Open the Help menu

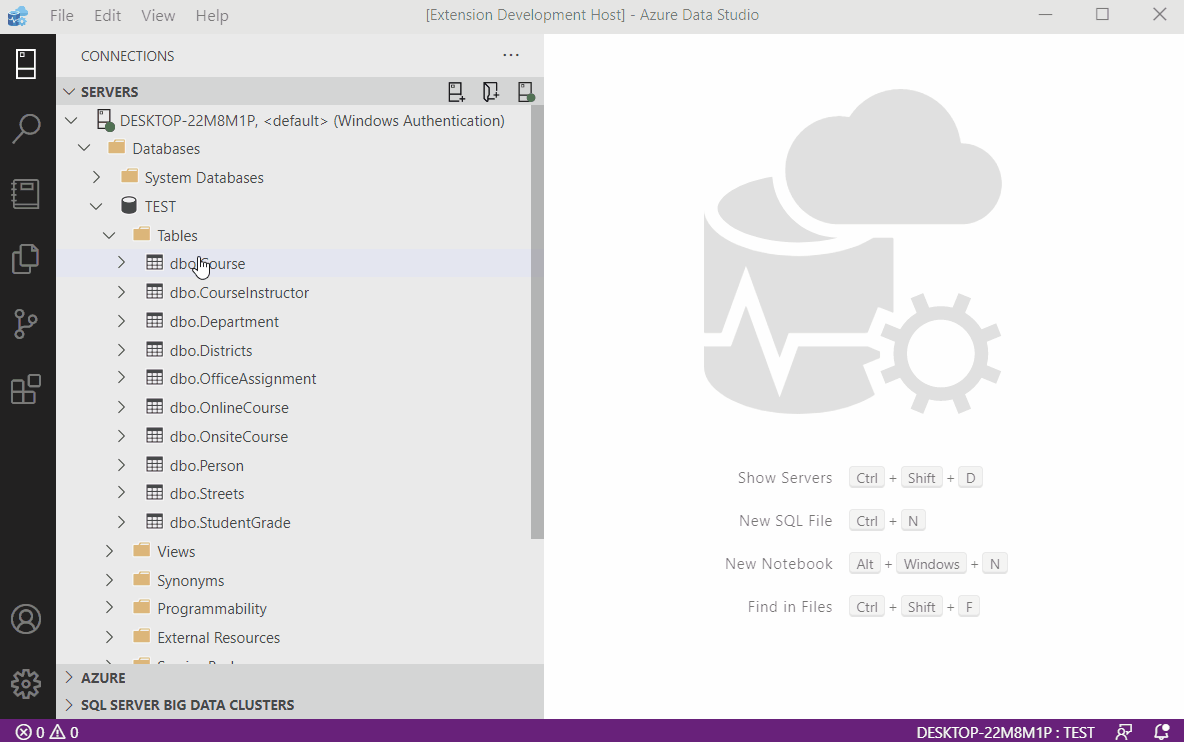coord(211,15)
